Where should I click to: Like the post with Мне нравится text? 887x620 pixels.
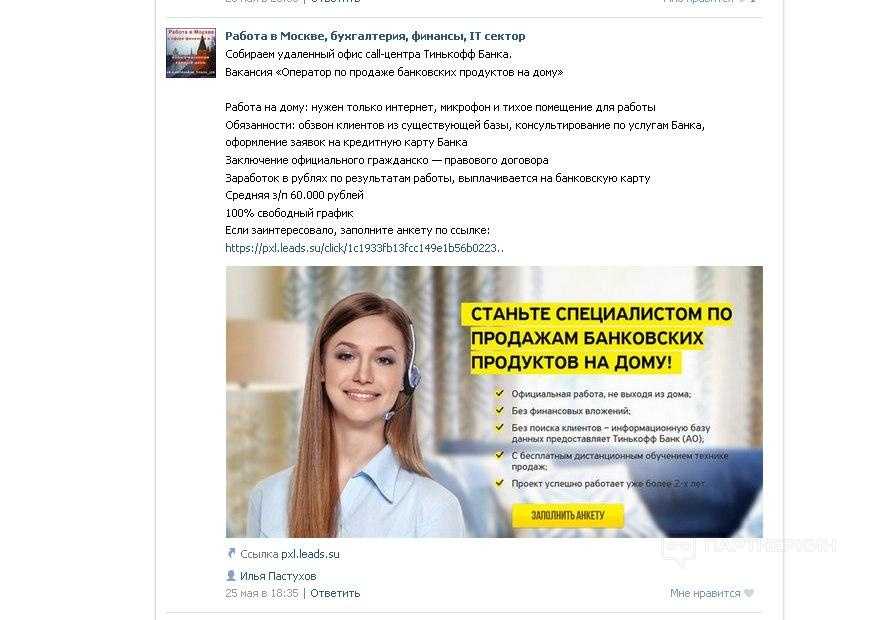[x=705, y=593]
